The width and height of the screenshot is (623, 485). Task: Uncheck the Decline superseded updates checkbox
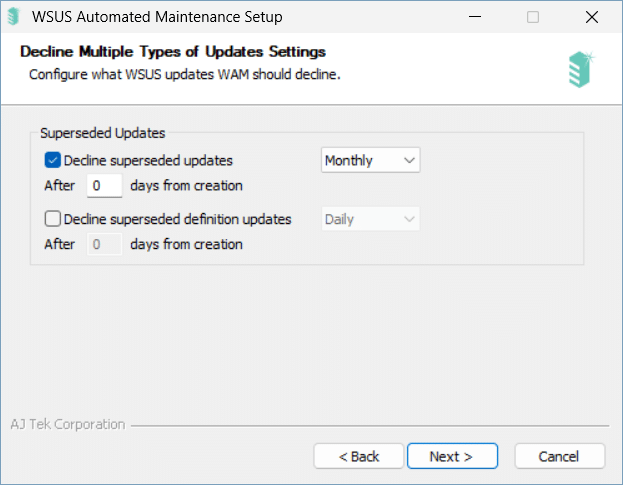52,160
